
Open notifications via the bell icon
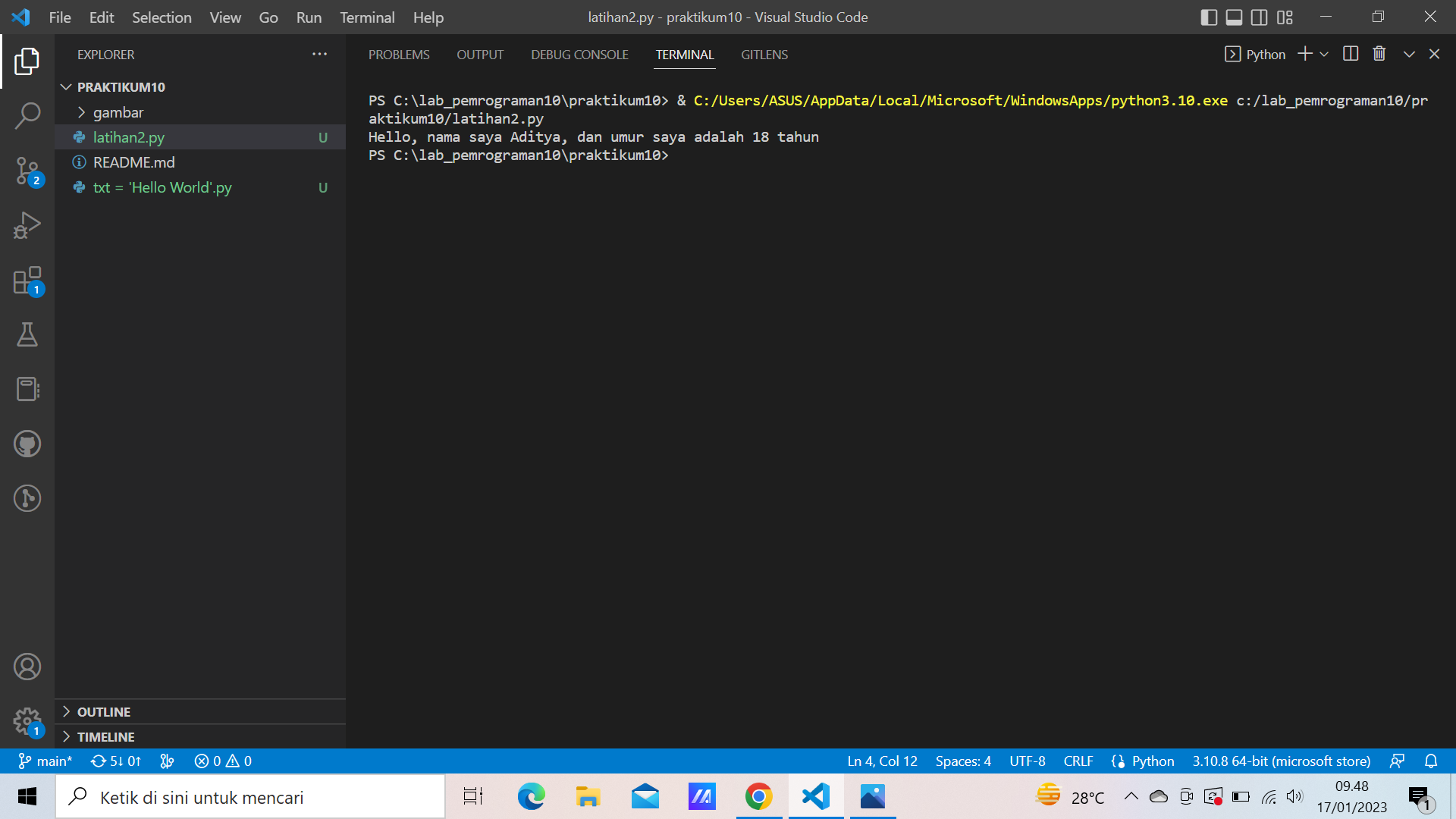pyautogui.click(x=1432, y=761)
